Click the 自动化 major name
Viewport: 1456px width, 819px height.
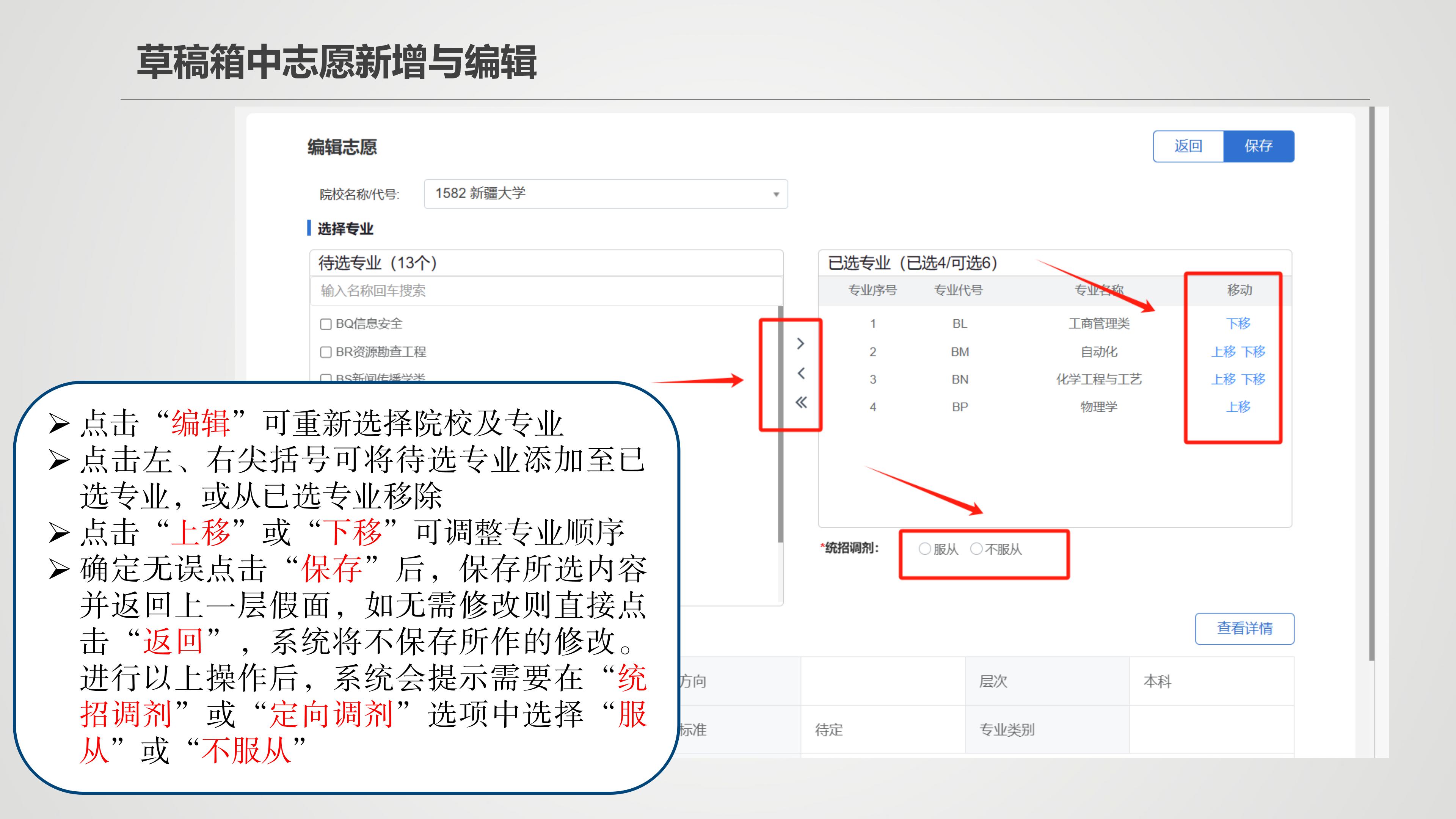(1099, 352)
